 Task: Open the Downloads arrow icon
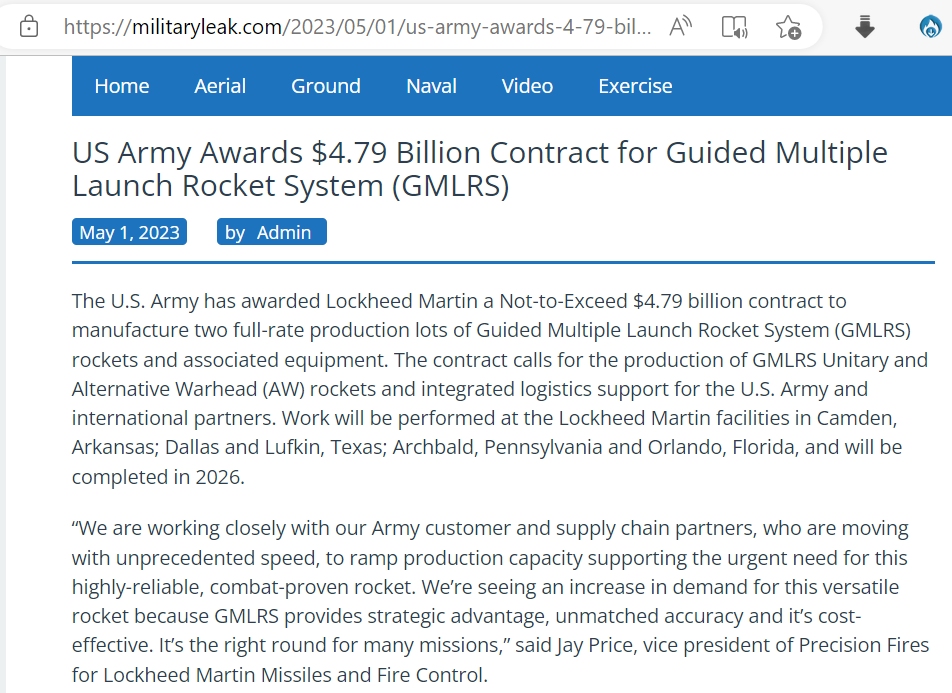click(x=865, y=27)
